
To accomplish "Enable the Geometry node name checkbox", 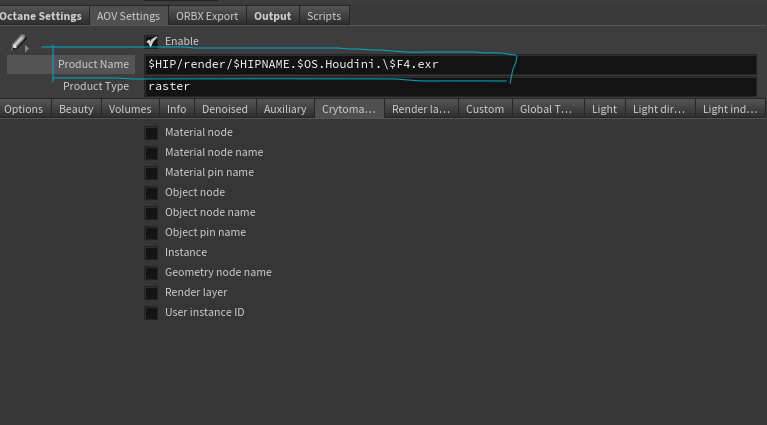I will pos(152,273).
